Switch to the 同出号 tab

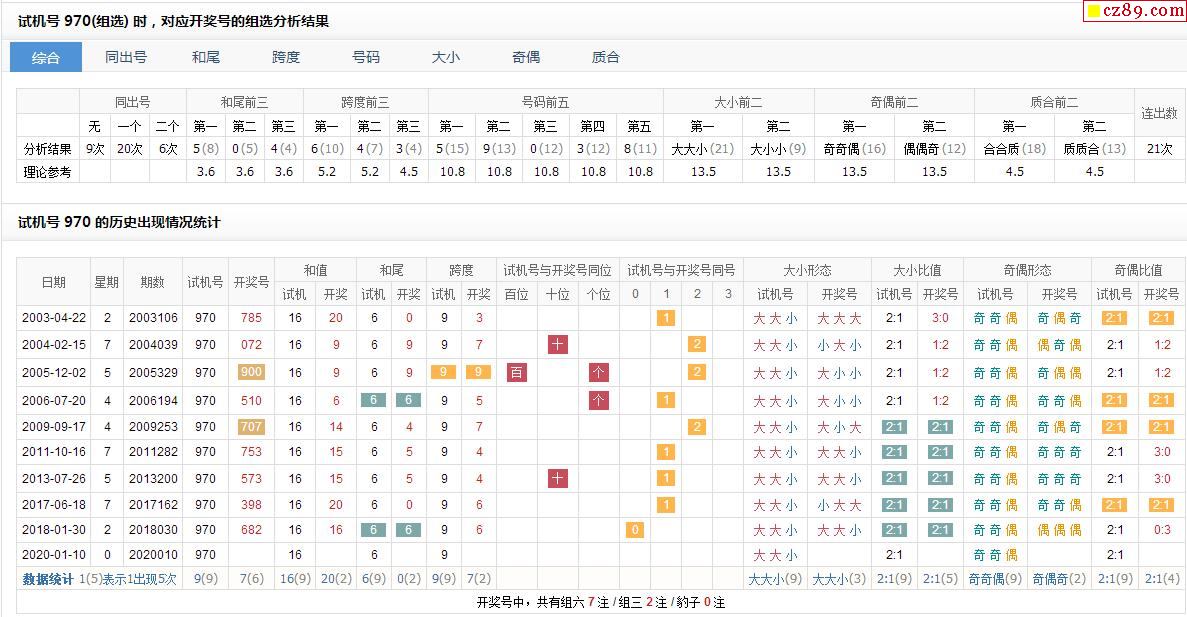[x=126, y=57]
